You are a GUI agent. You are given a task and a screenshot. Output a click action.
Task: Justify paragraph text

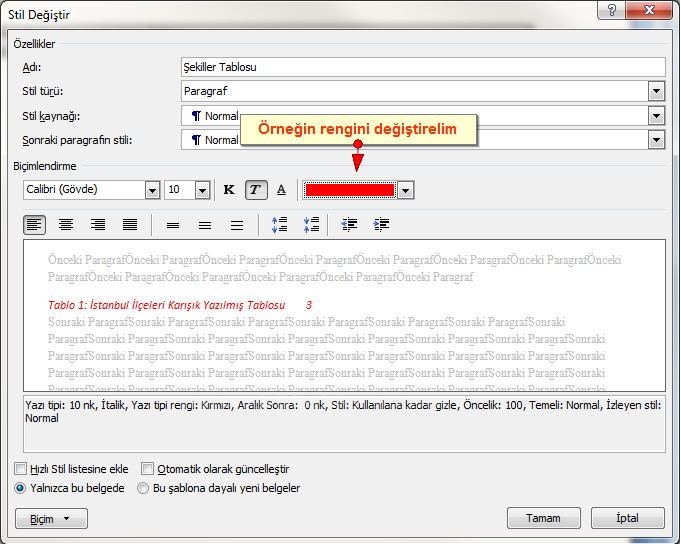coord(130,225)
